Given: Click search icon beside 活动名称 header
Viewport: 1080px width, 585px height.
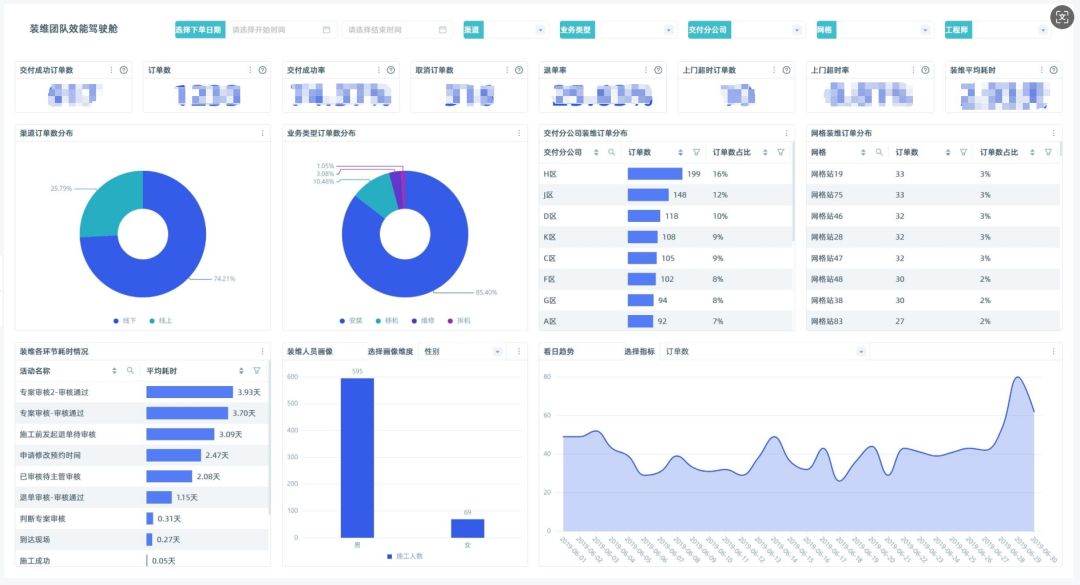Looking at the screenshot, I should [x=130, y=371].
